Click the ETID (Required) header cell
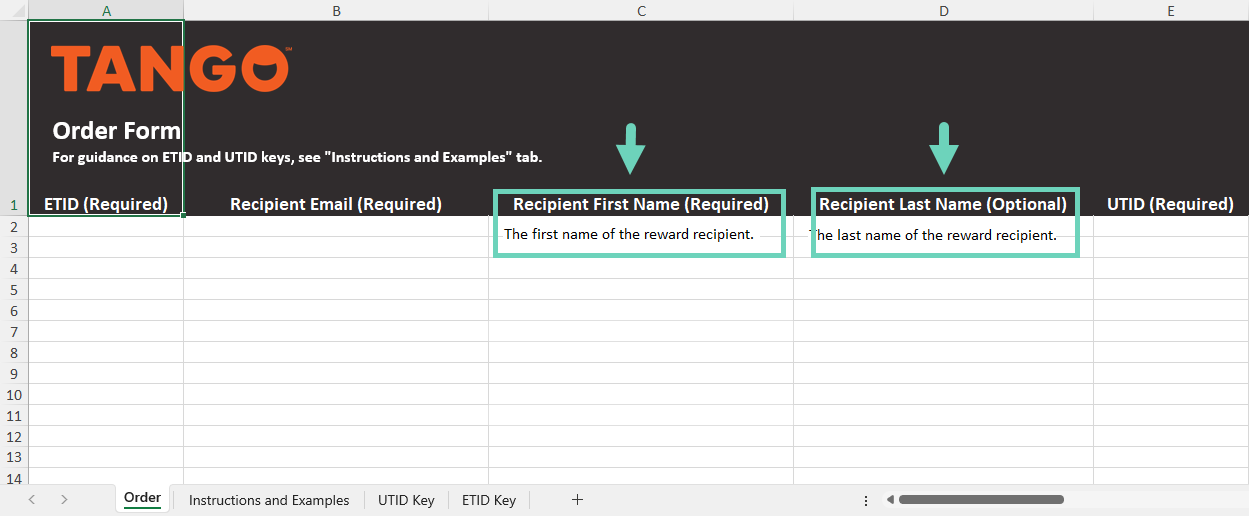This screenshot has height=516, width=1249. [106, 204]
